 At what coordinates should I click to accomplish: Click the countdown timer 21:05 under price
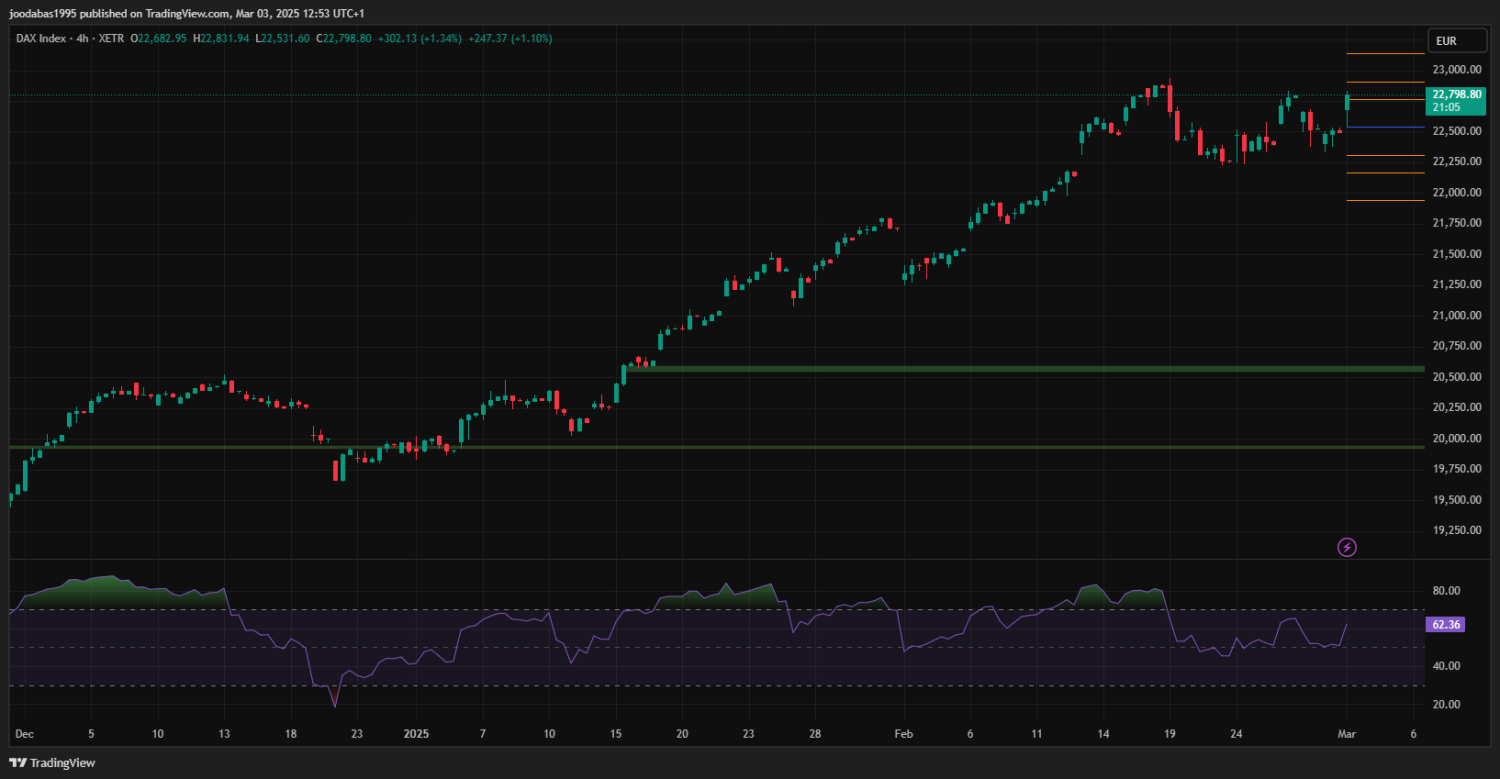pyautogui.click(x=1446, y=107)
